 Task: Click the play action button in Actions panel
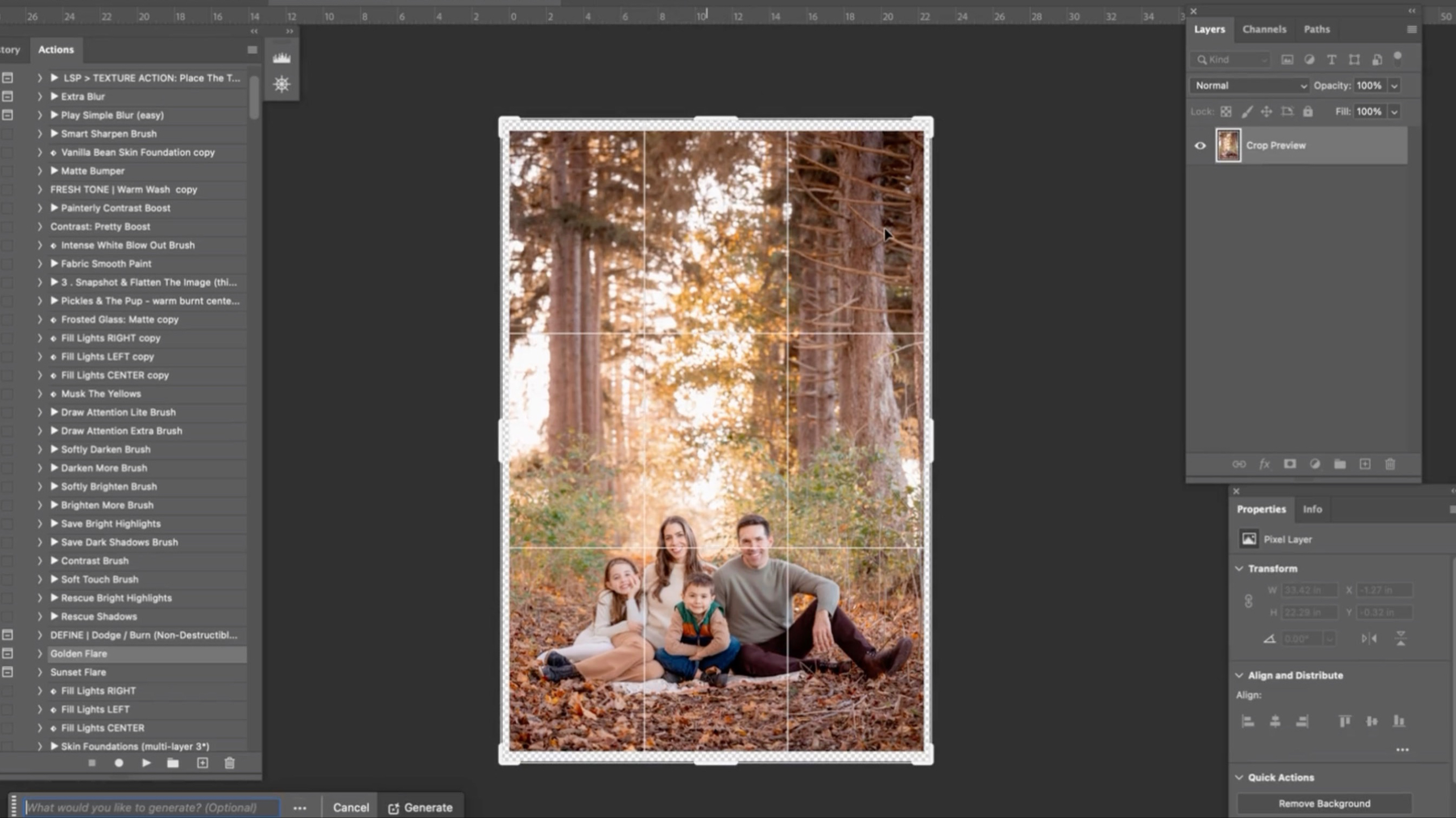point(146,763)
